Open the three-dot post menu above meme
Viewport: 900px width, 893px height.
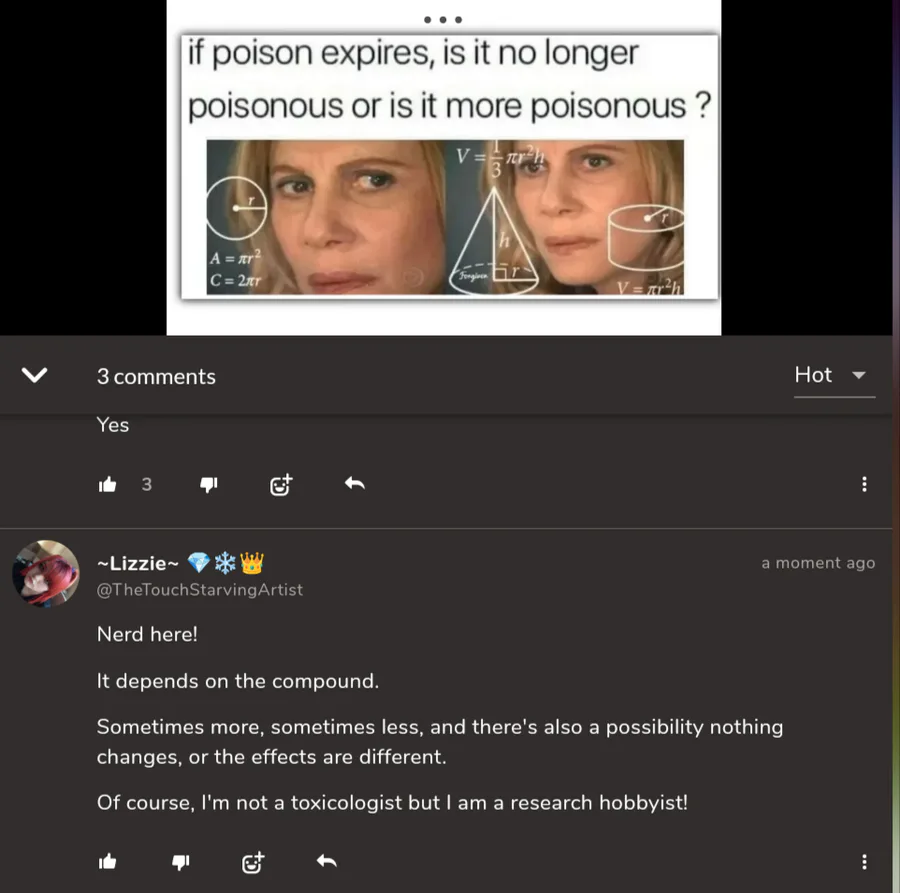click(x=443, y=20)
